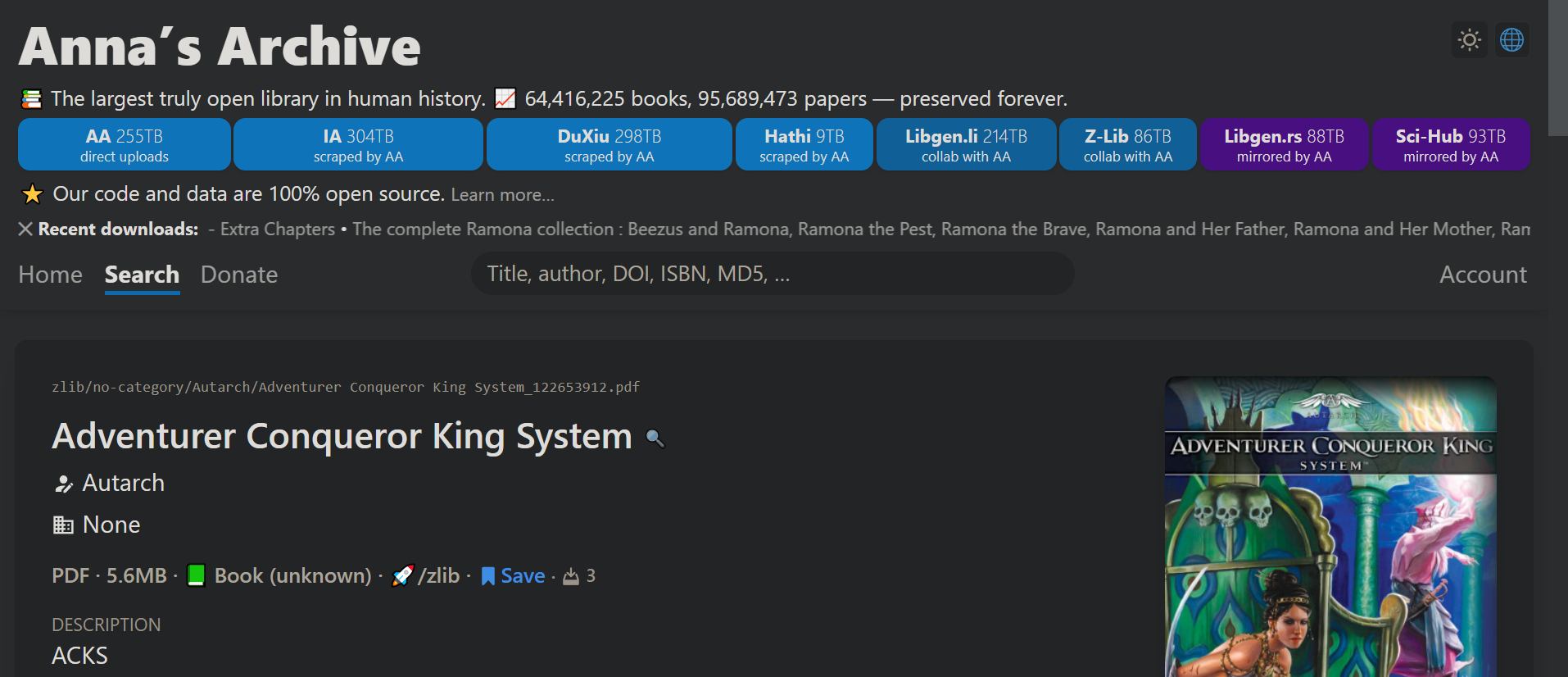Open the Libgen.li 214TB dataset button

tap(966, 144)
